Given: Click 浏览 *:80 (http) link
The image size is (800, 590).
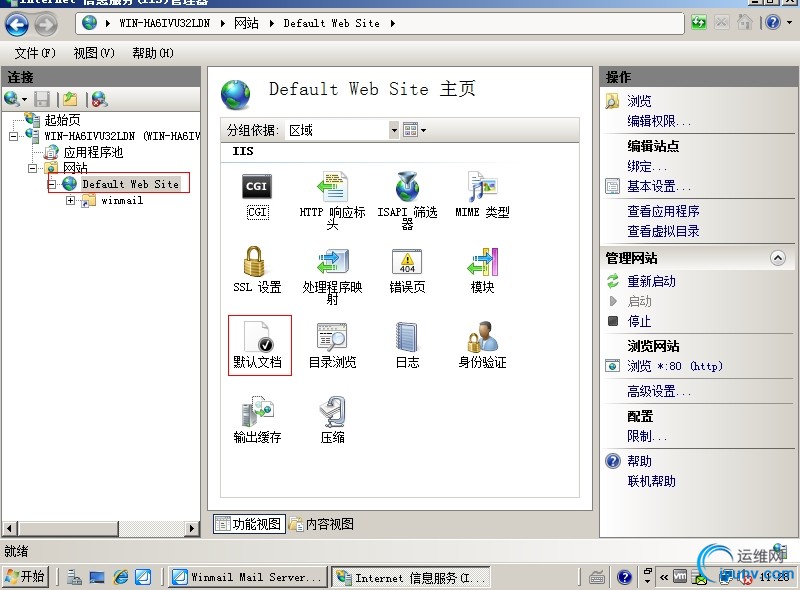Looking at the screenshot, I should 674,366.
